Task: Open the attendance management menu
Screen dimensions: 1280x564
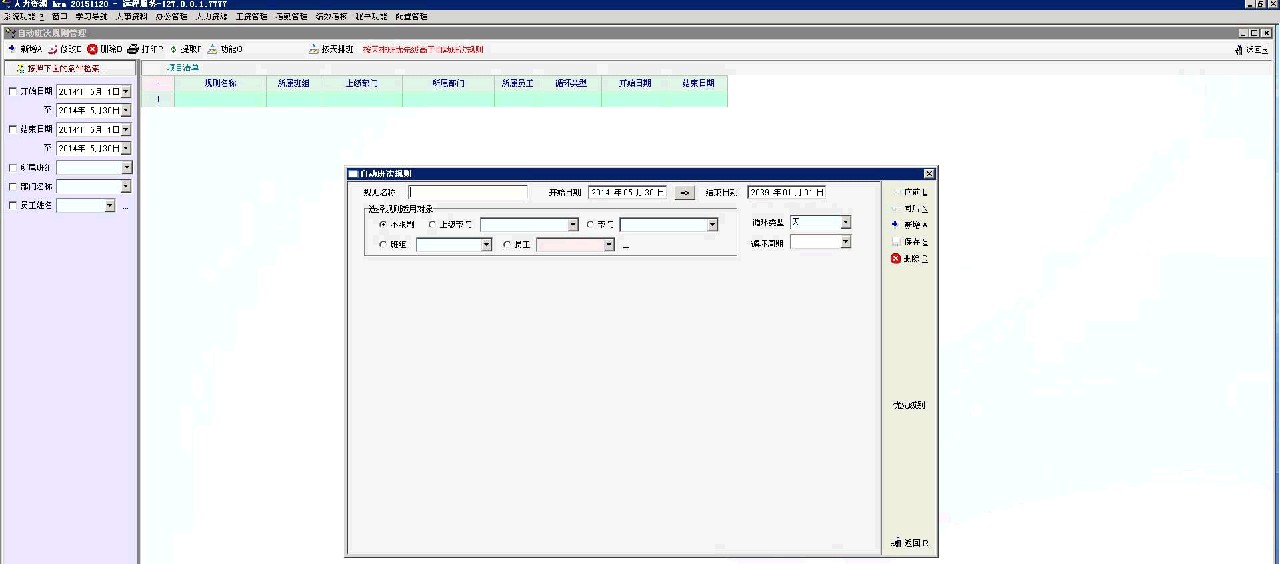Action: pos(291,17)
